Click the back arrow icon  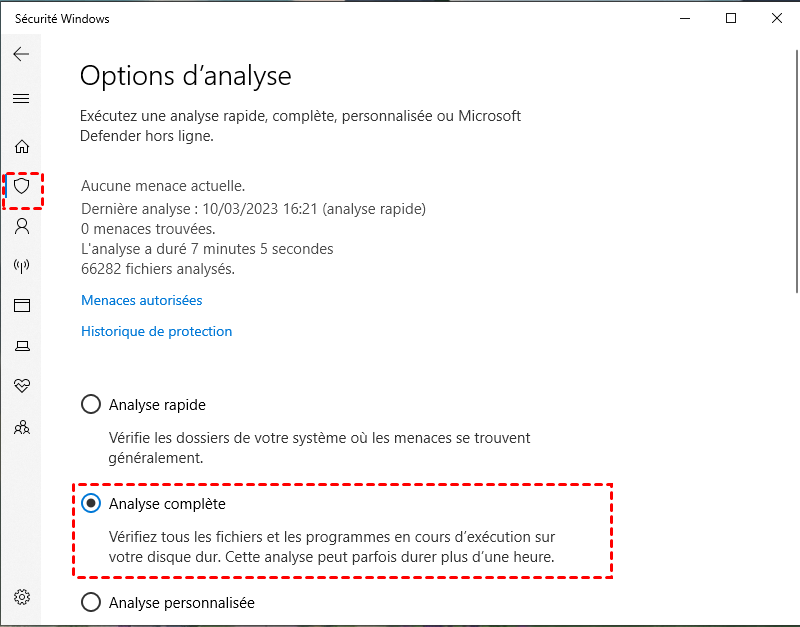tap(21, 55)
